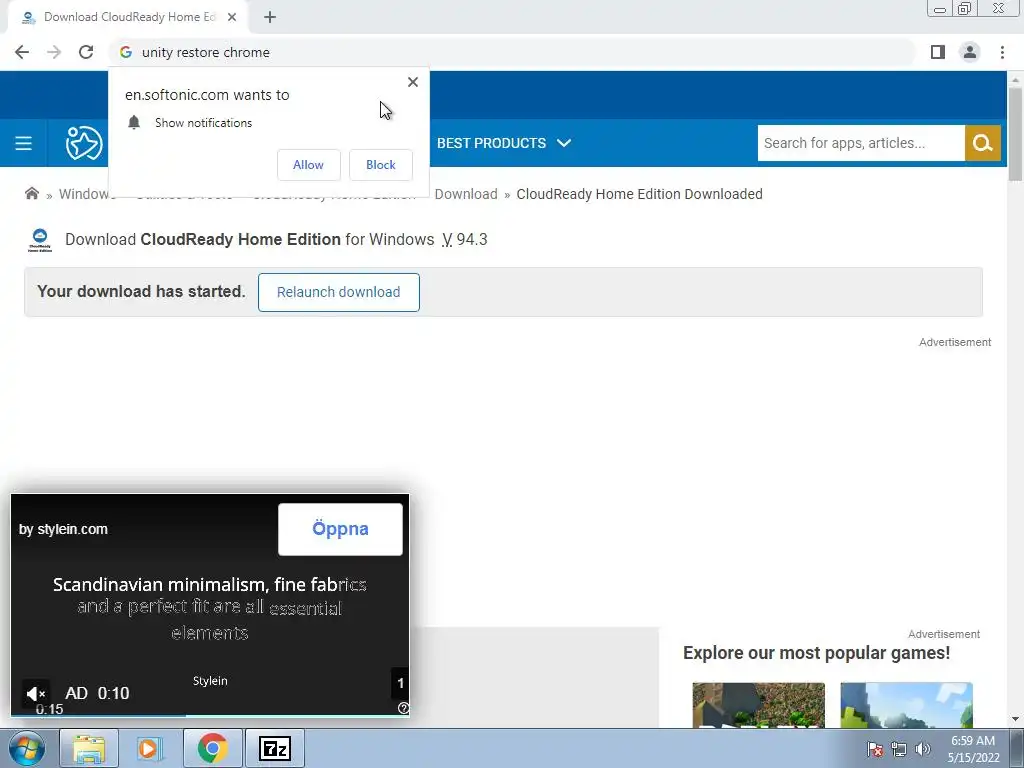Click the page vertical scrollbar
Viewport: 1024px width, 768px height.
pos(1015,134)
